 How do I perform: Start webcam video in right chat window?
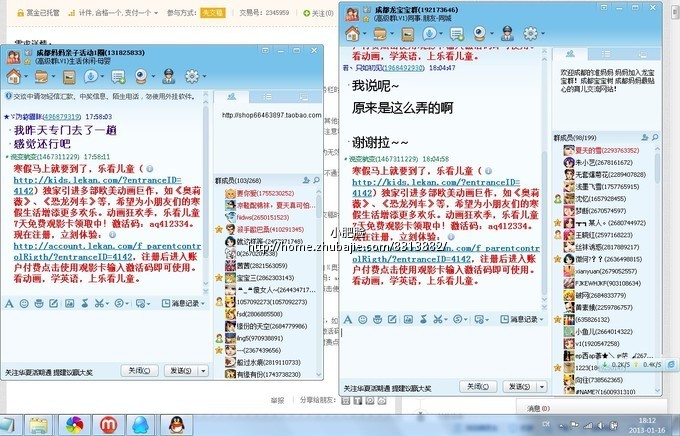pos(480,33)
